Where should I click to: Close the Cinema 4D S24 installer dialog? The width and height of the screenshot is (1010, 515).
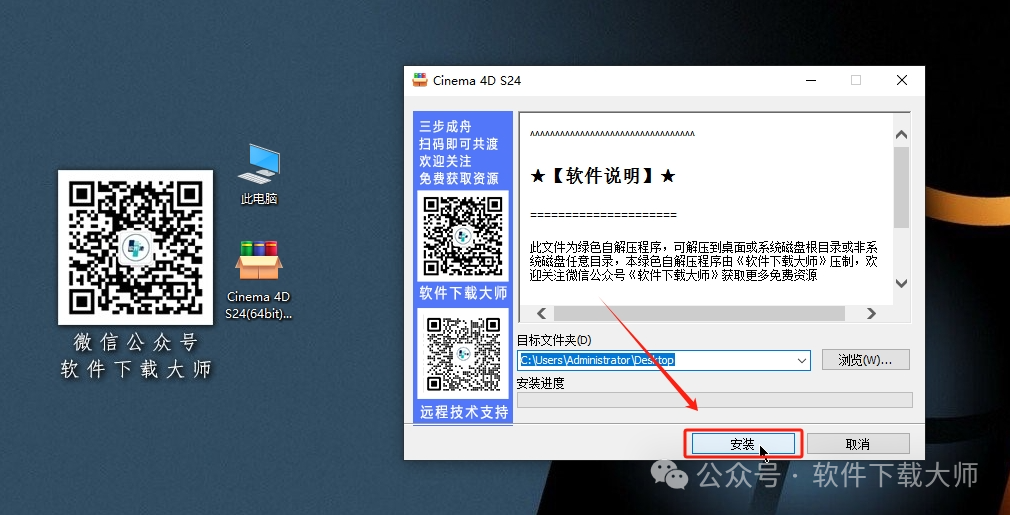pyautogui.click(x=902, y=80)
